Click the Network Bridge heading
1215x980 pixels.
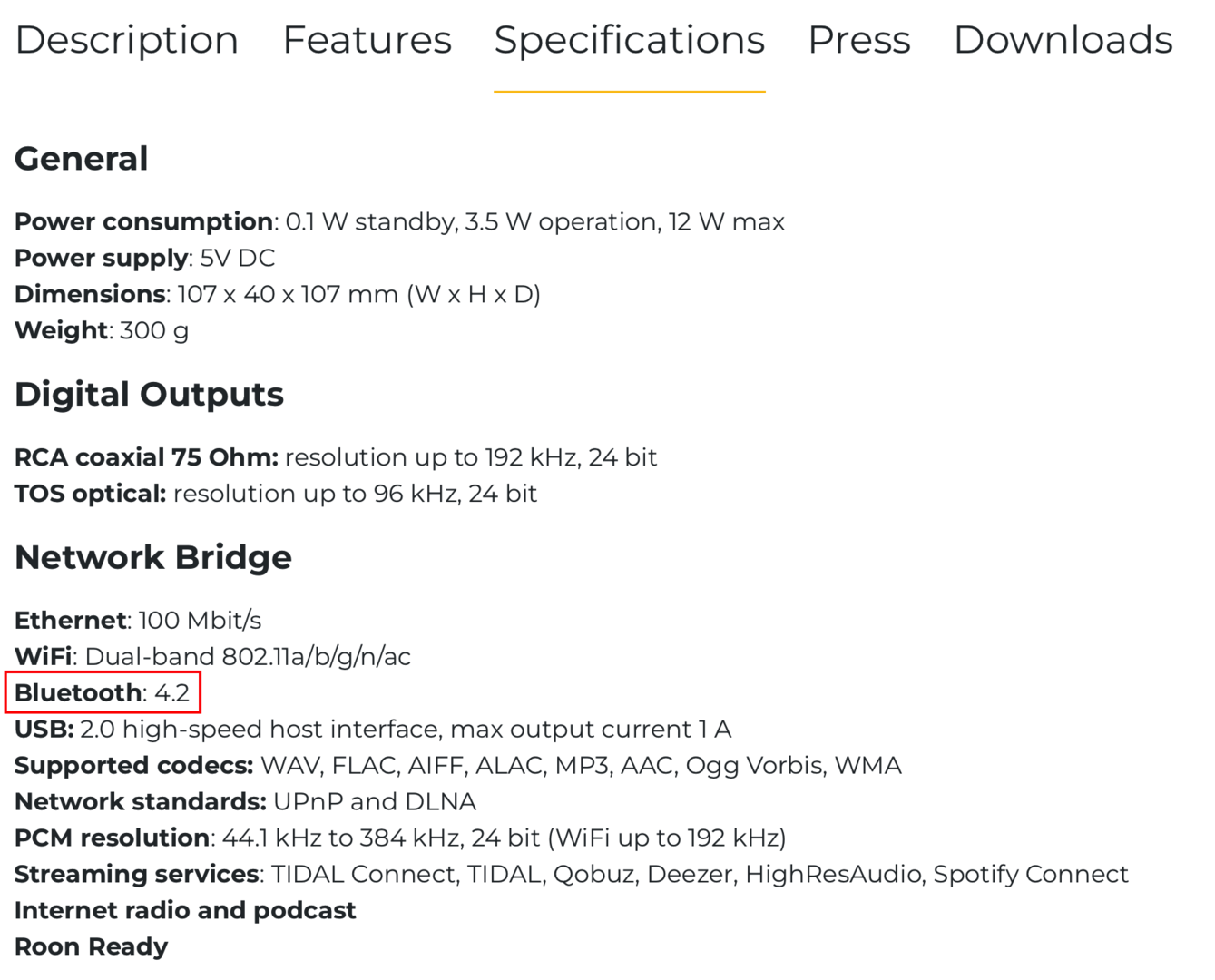153,557
